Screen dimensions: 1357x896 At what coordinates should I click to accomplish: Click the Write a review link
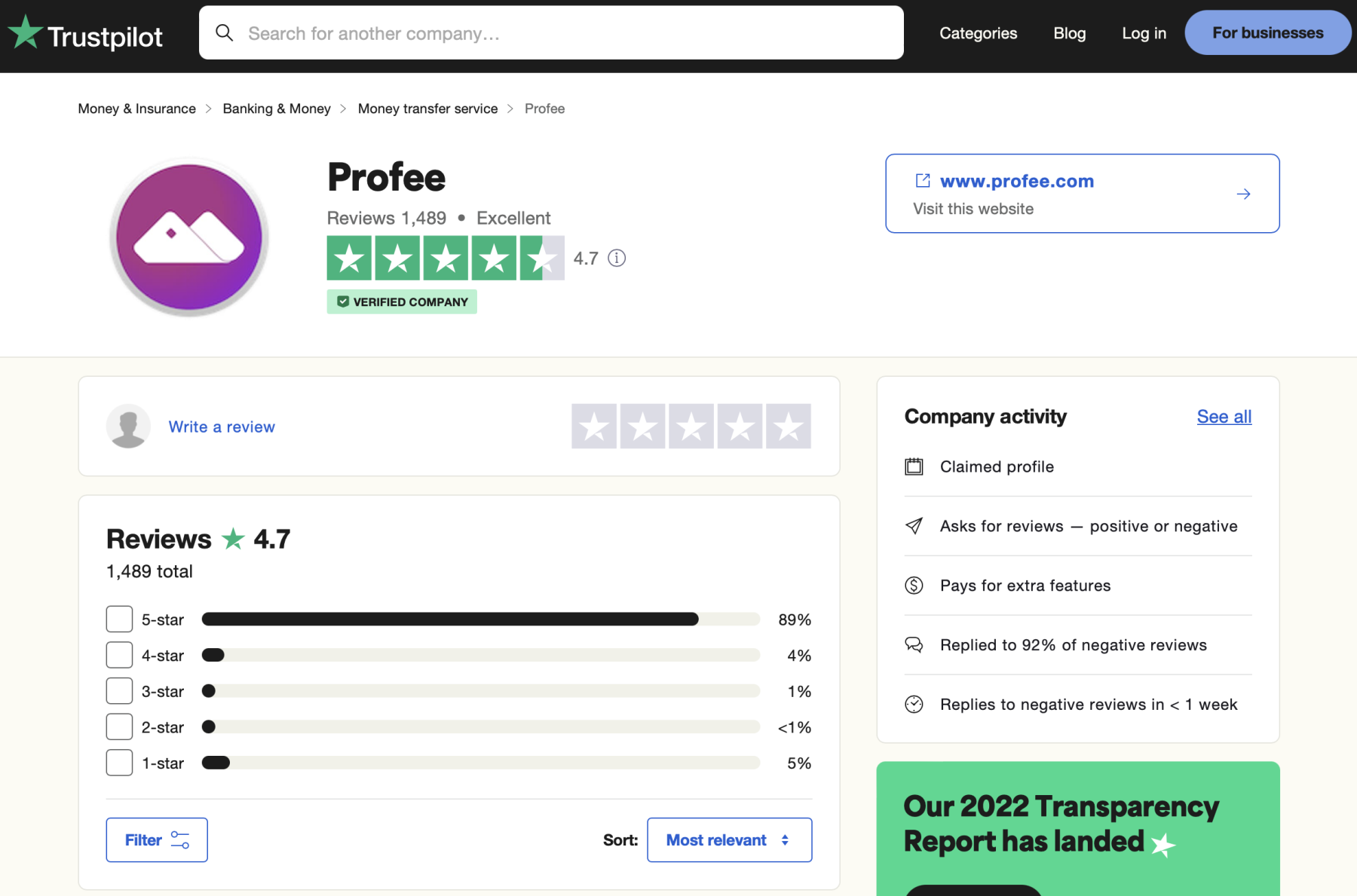tap(222, 427)
